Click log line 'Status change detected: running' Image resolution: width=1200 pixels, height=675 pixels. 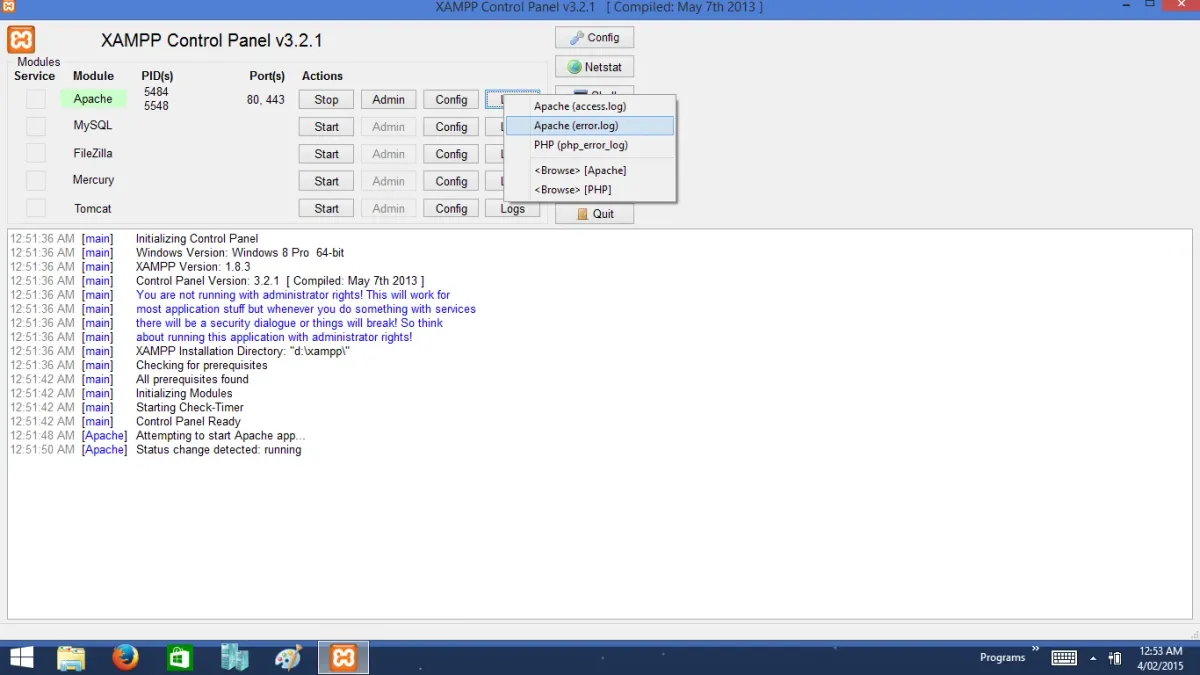[x=218, y=450]
